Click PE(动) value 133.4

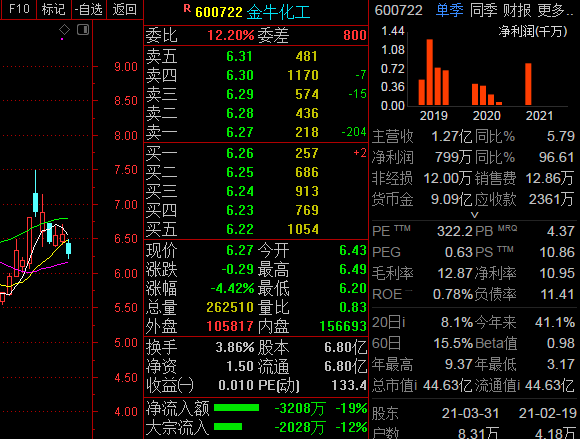coord(349,385)
